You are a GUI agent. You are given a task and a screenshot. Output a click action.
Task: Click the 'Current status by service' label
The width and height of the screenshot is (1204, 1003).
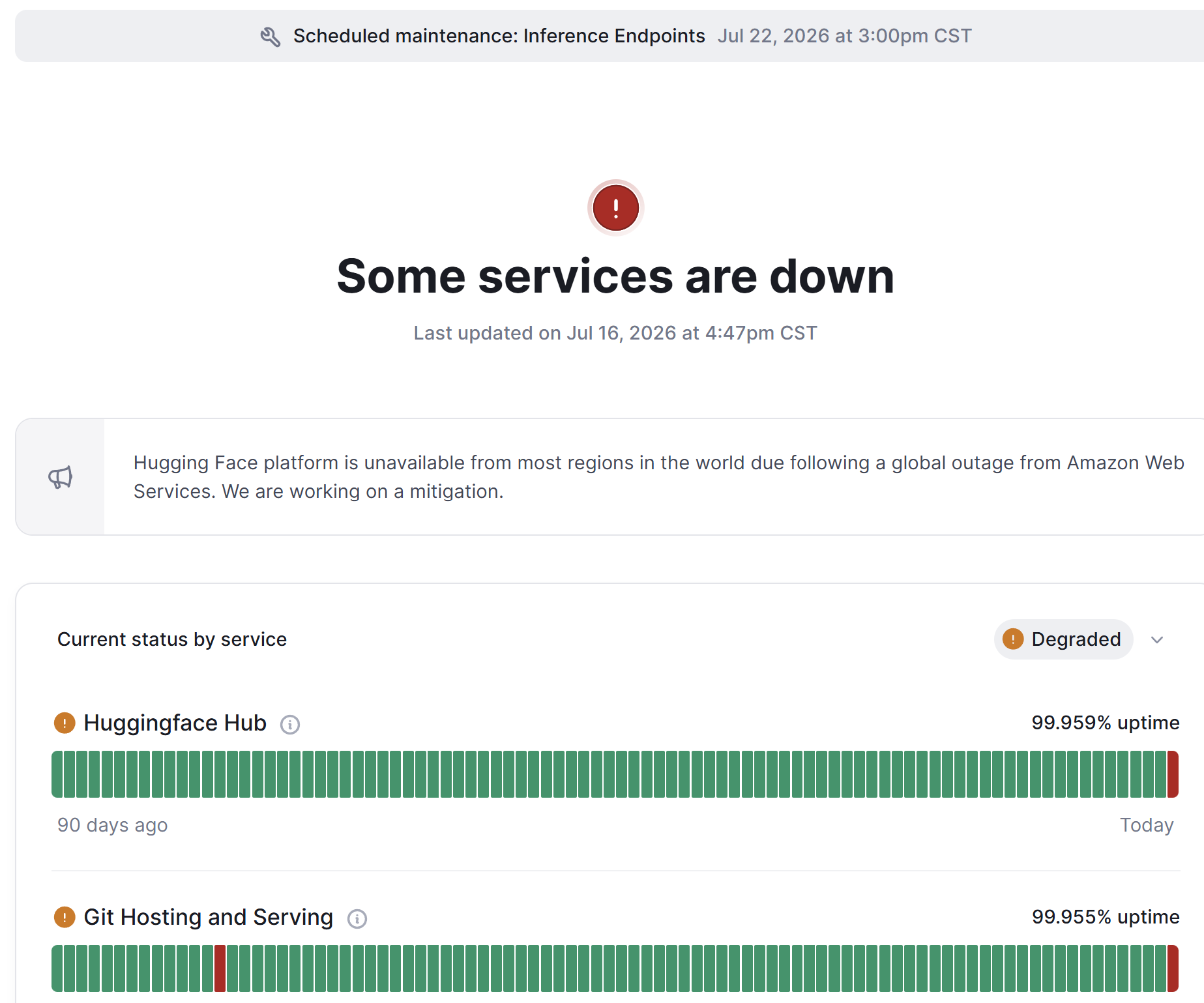pos(172,639)
